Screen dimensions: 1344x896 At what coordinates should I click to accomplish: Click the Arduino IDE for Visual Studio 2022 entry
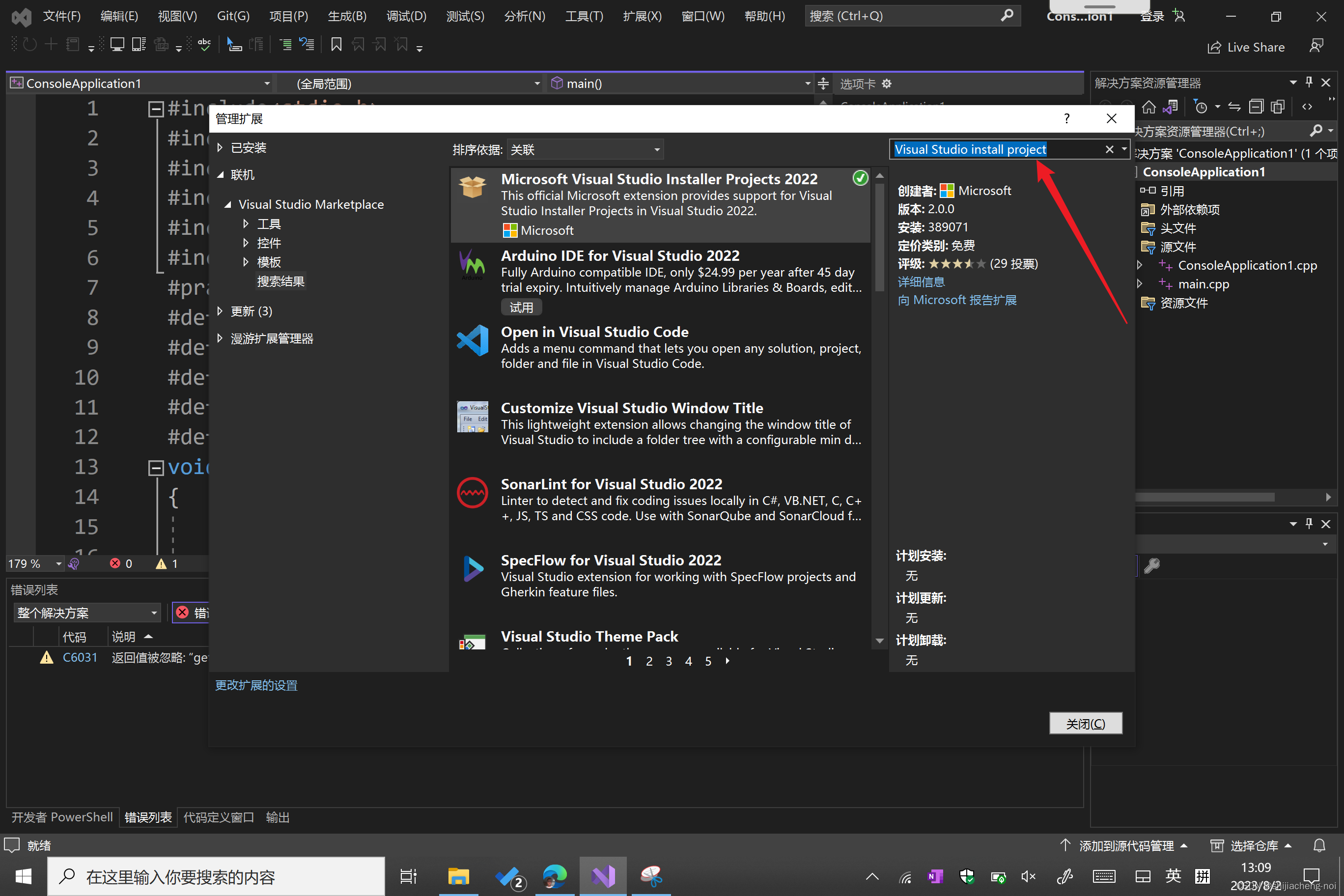(x=661, y=280)
